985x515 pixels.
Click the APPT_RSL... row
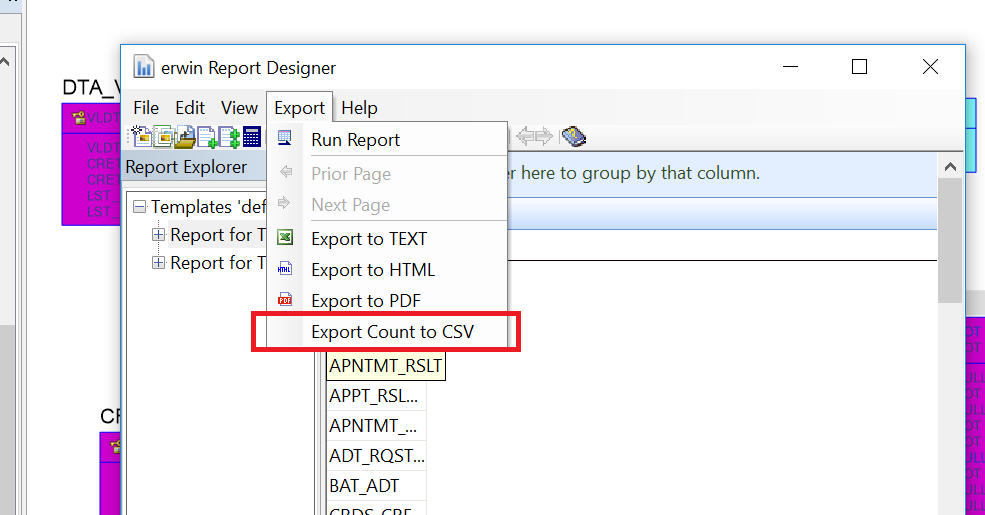point(376,396)
